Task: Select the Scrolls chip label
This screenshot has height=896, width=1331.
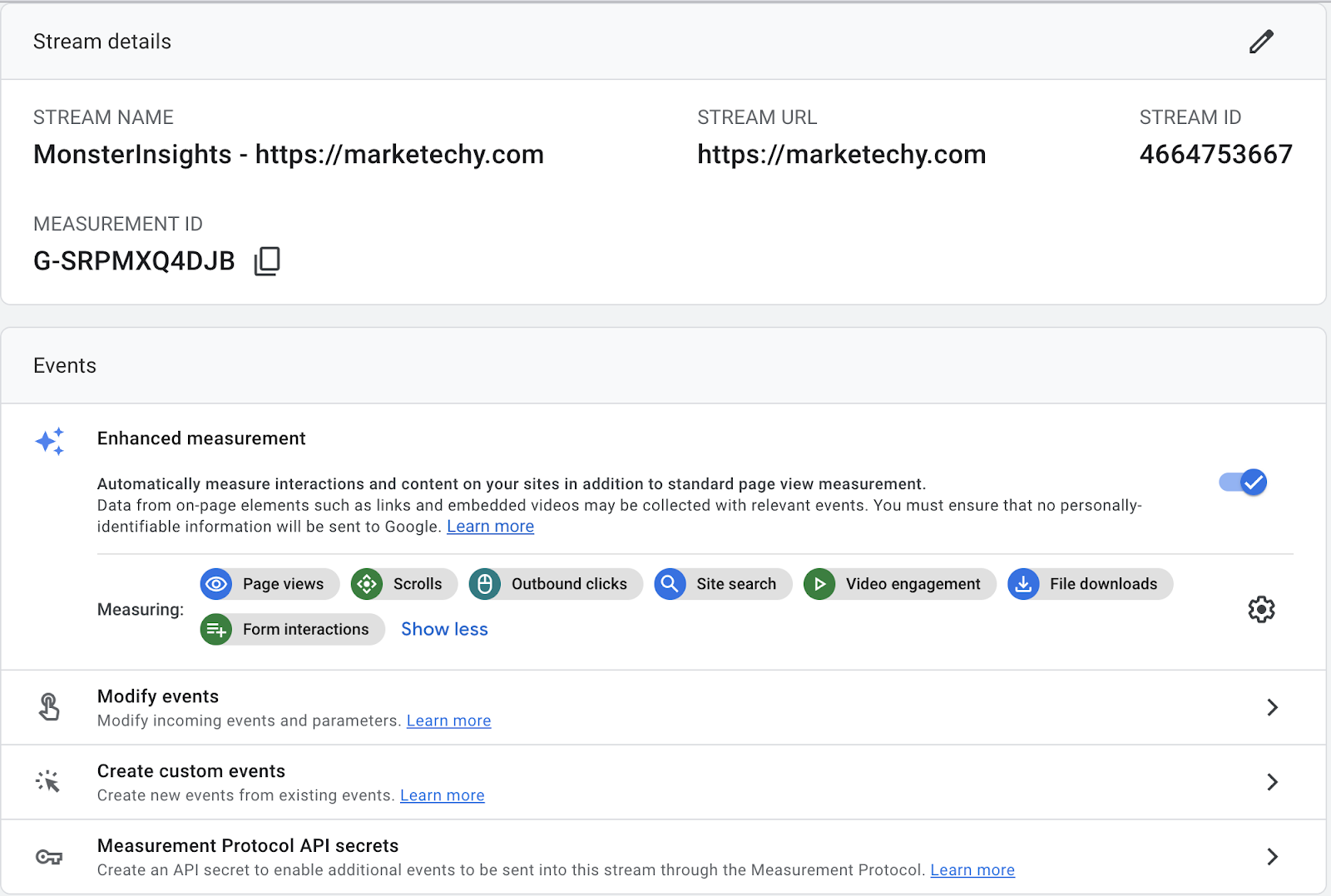Action: 418,584
